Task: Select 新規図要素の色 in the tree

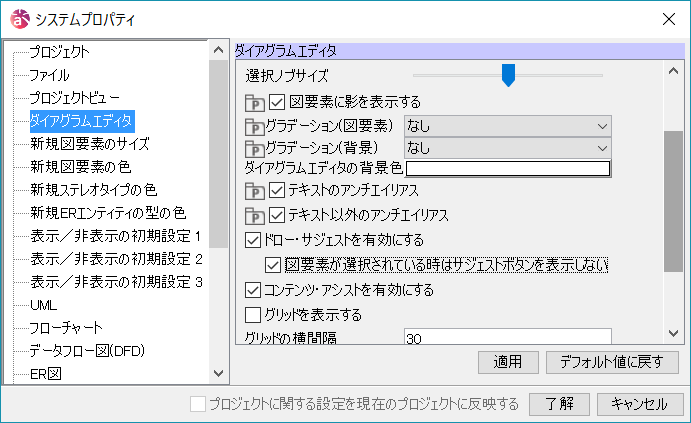Action: tap(80, 166)
